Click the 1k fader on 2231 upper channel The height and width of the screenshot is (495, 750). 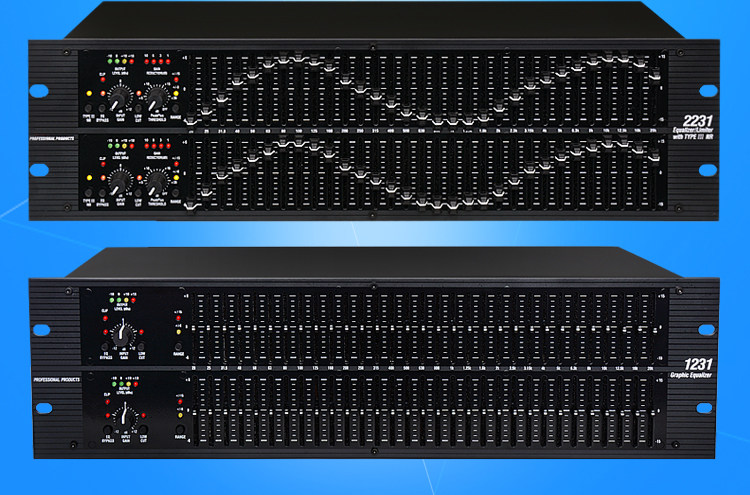pos(454,121)
